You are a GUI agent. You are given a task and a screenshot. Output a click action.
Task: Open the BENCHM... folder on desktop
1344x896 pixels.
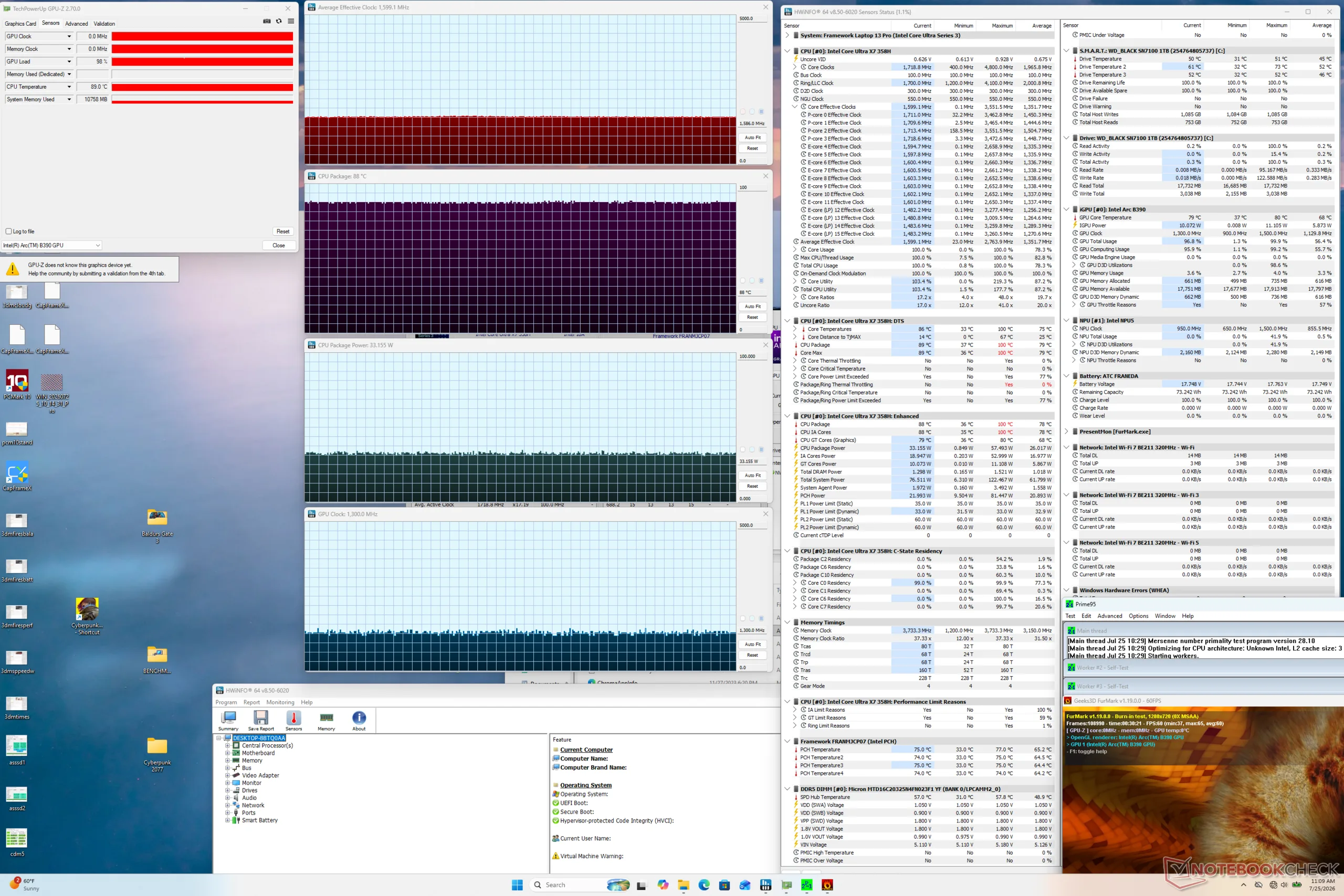point(157,659)
